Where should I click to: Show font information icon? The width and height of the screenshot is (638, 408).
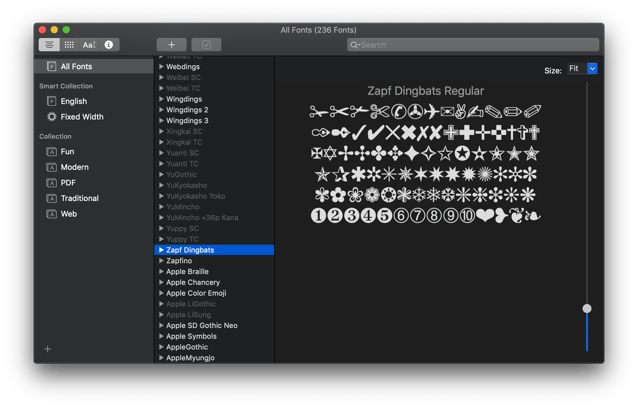coord(109,45)
